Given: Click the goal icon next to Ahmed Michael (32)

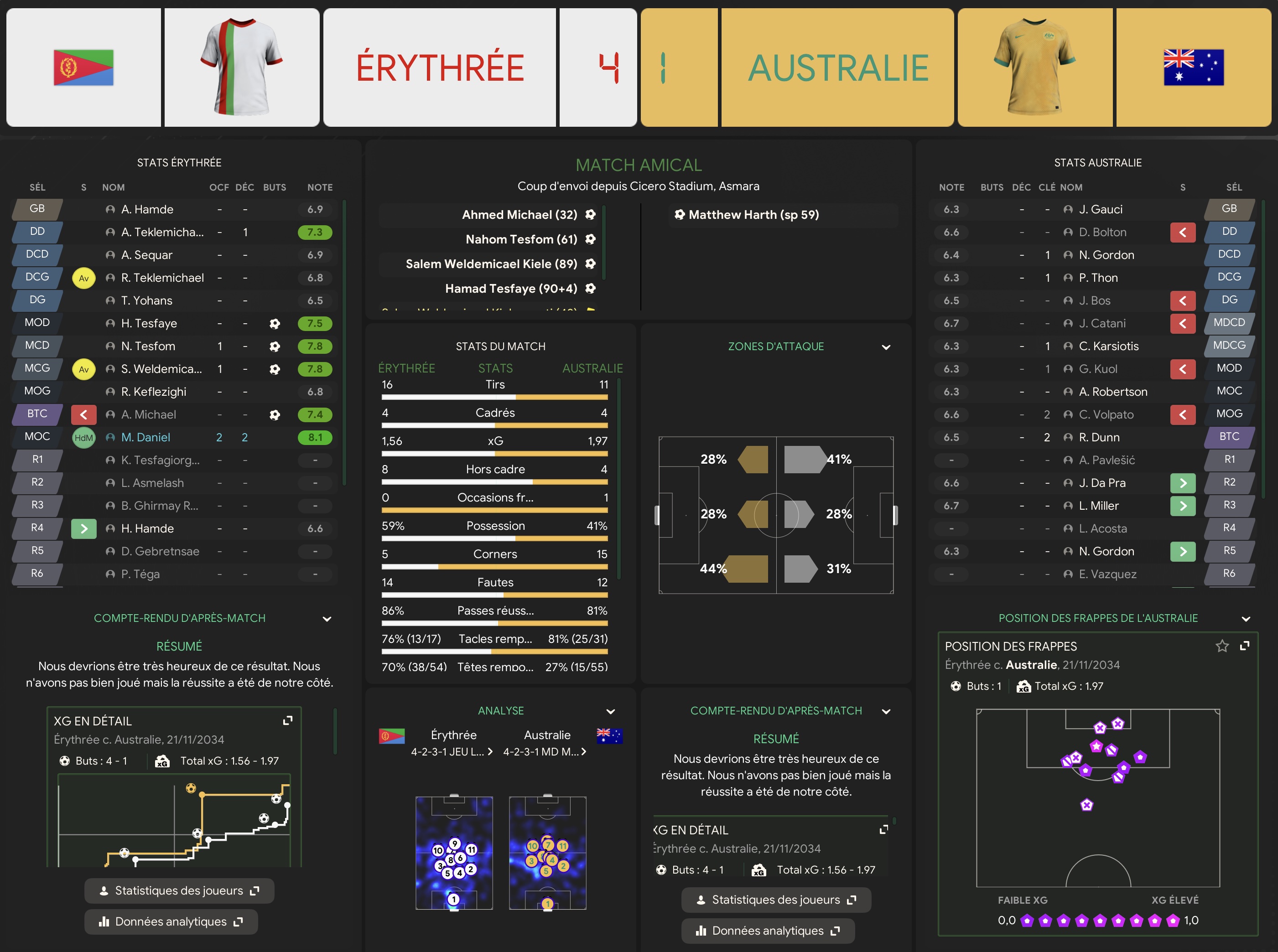Looking at the screenshot, I should pos(590,214).
